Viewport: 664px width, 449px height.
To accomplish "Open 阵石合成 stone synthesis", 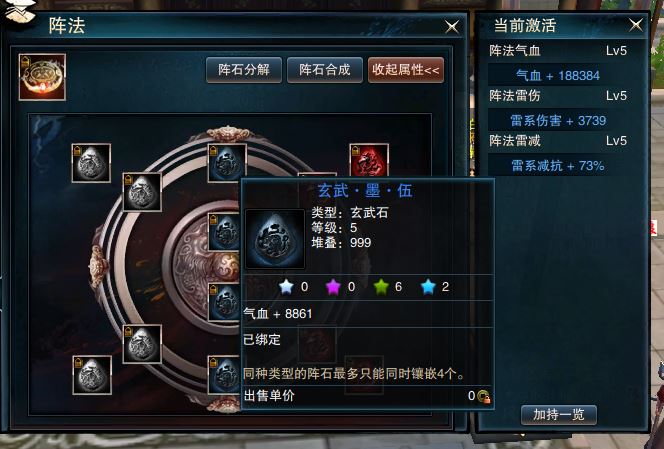I will 325,70.
